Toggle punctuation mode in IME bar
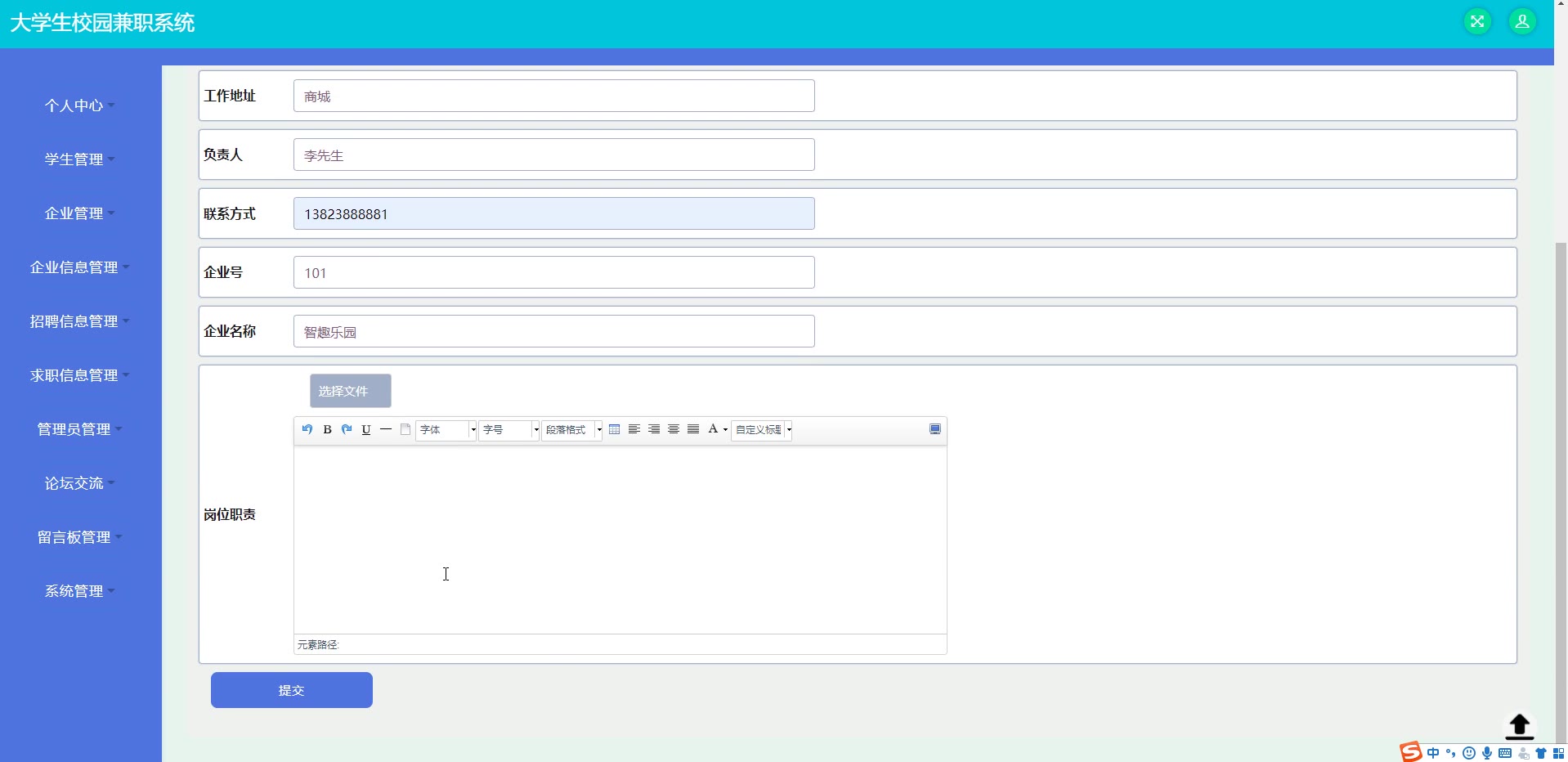The width and height of the screenshot is (1568, 762). click(1451, 753)
